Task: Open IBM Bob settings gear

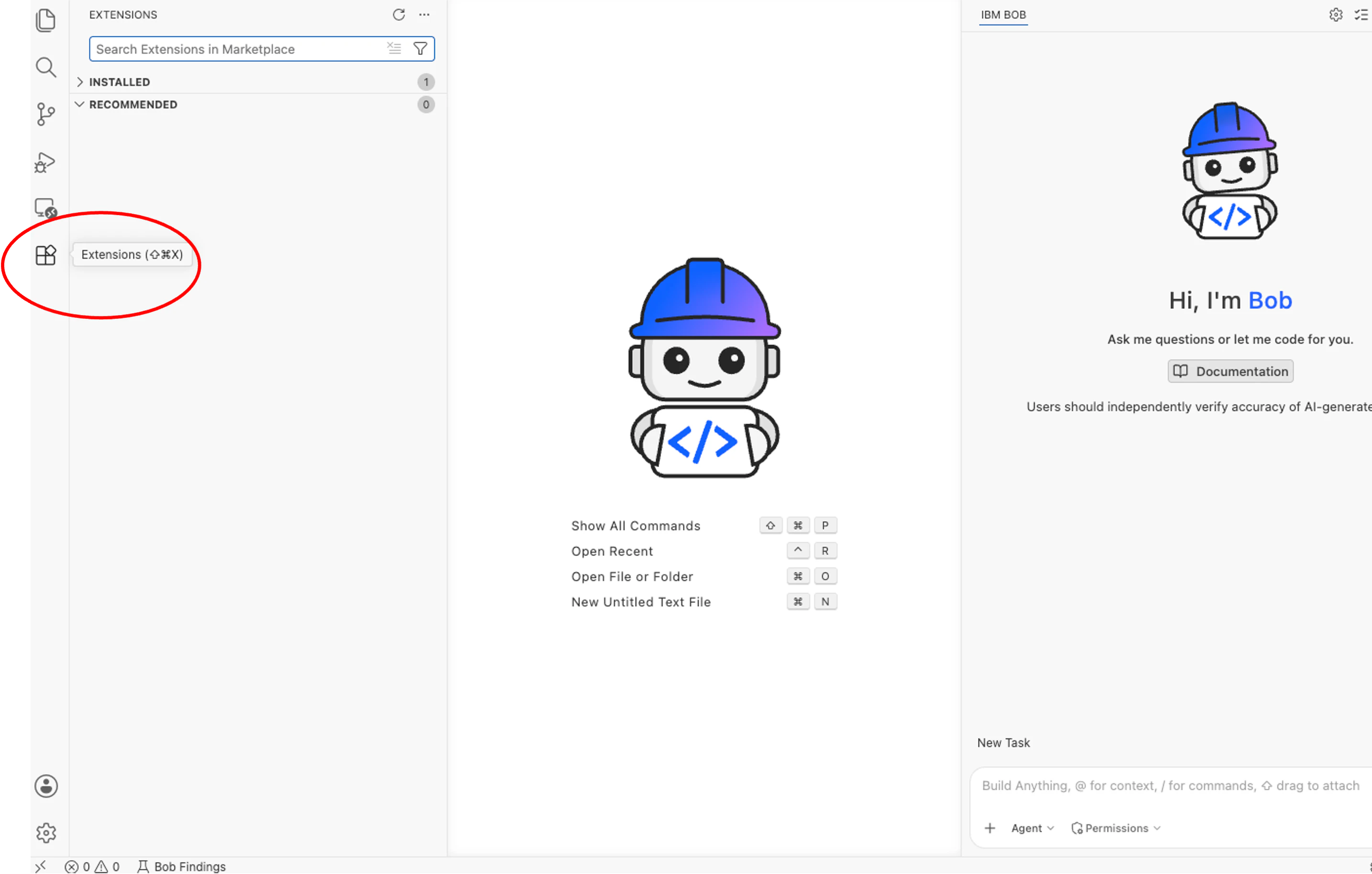Action: (1336, 15)
